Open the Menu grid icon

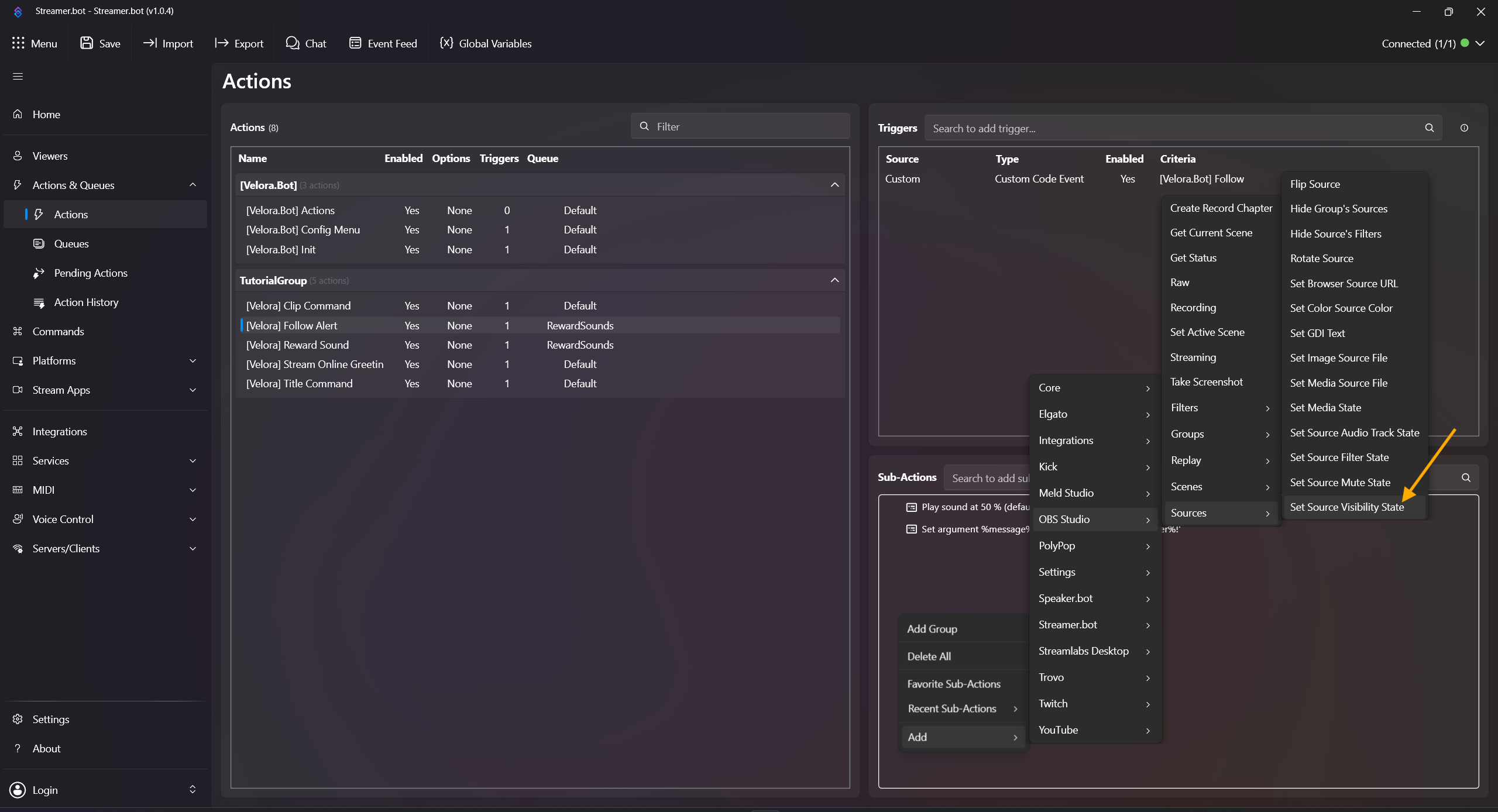[18, 43]
